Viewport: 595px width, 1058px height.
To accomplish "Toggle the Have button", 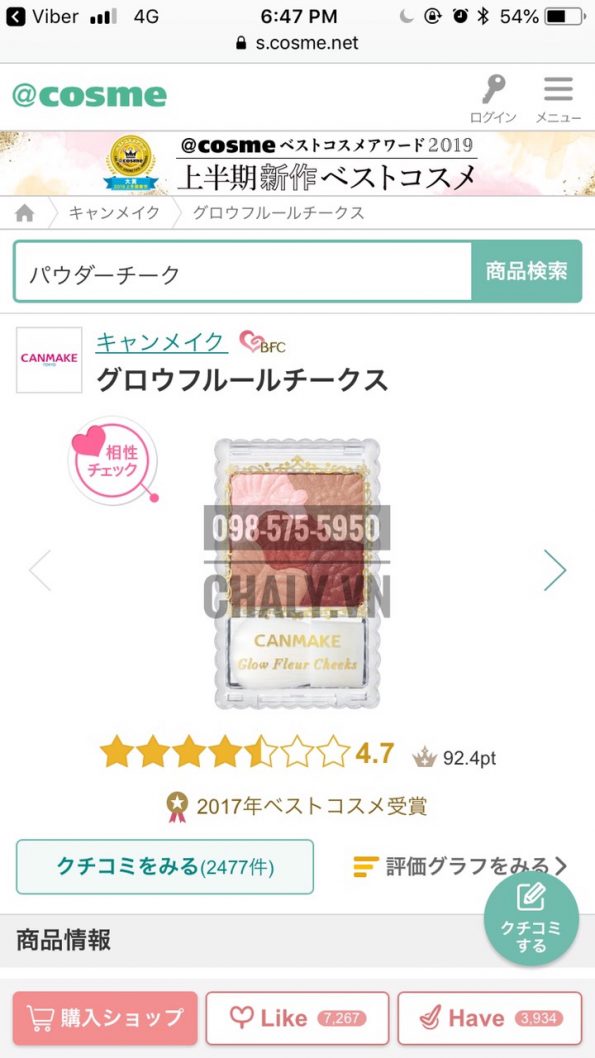I will click(x=490, y=1018).
